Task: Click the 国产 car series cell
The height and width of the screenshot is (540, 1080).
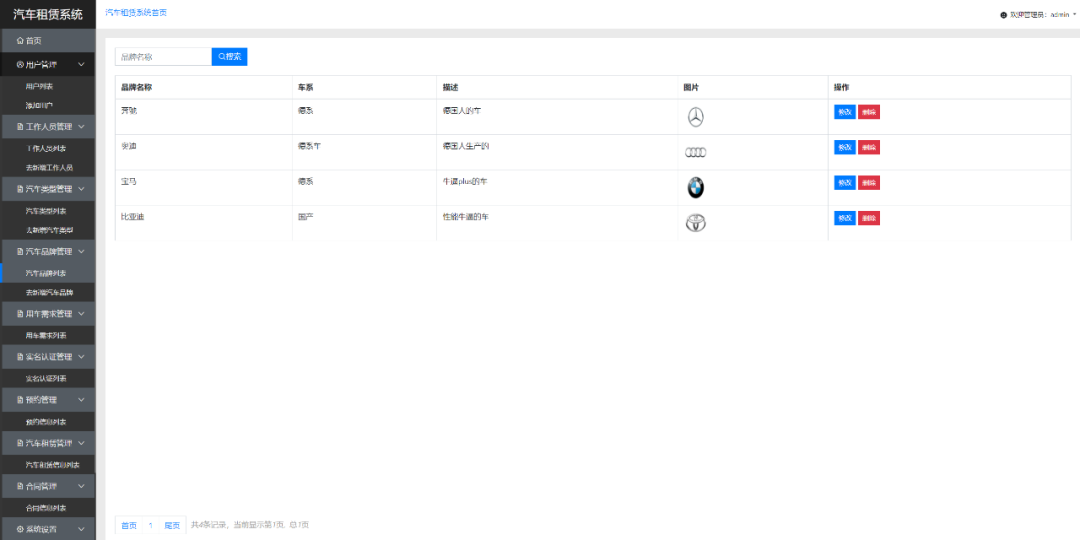Action: (x=364, y=223)
